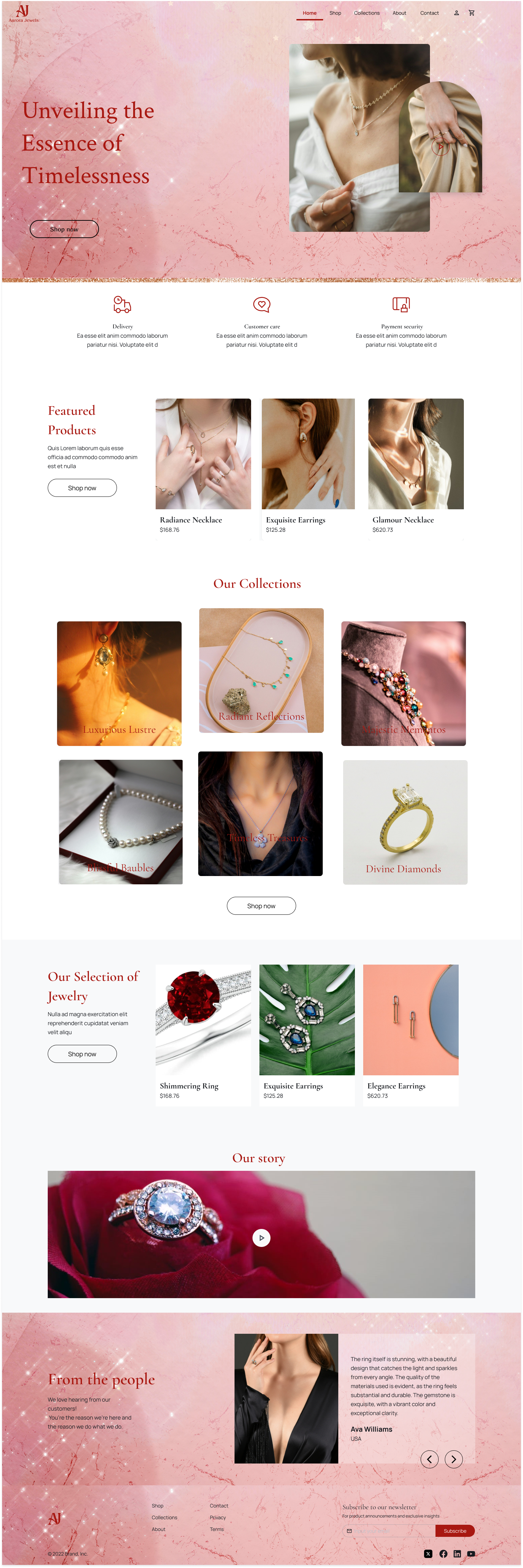This screenshot has width=523, height=1568.
Task: Open the user account icon
Action: point(456,13)
